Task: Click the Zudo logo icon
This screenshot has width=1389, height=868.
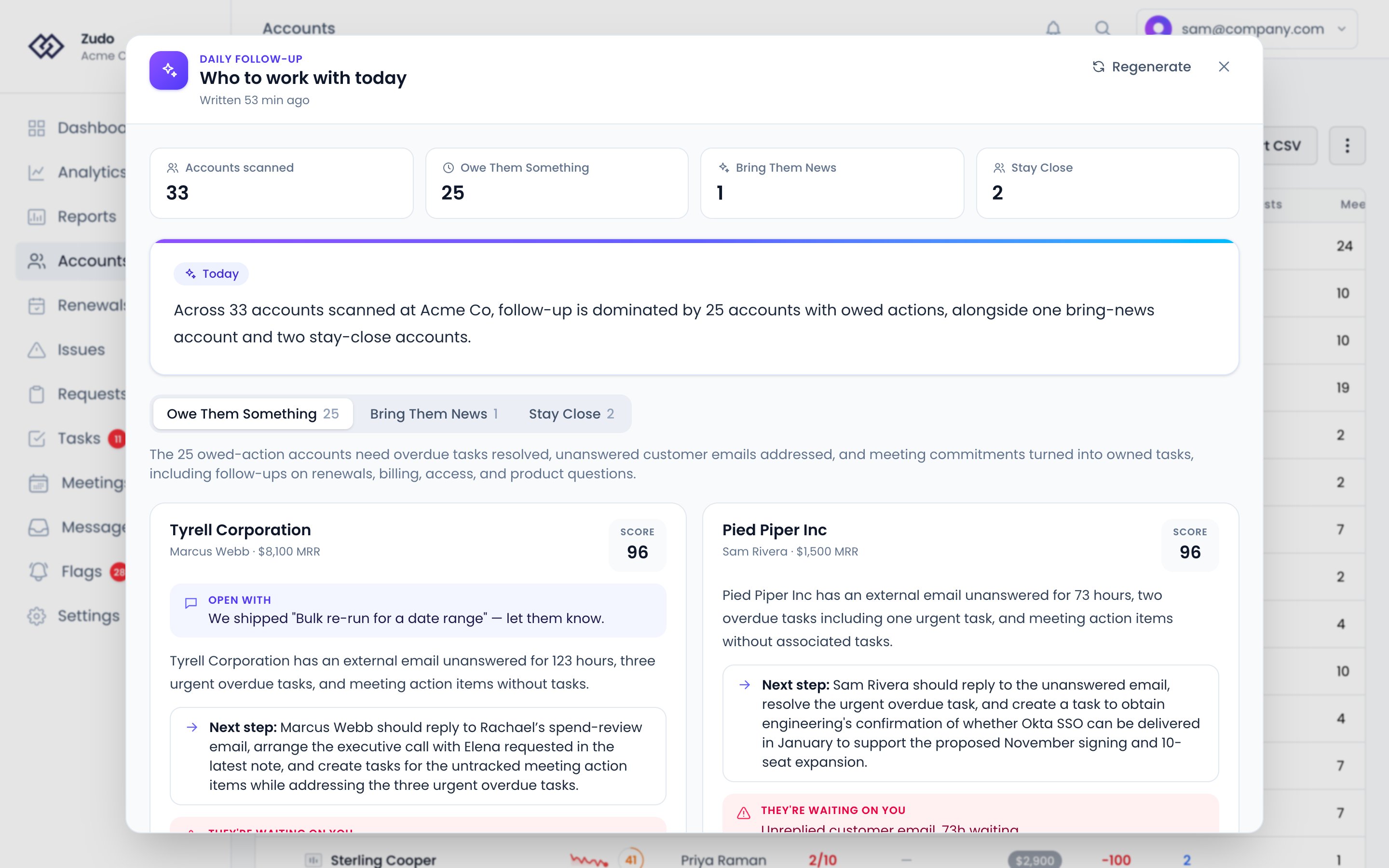Action: pos(46,46)
